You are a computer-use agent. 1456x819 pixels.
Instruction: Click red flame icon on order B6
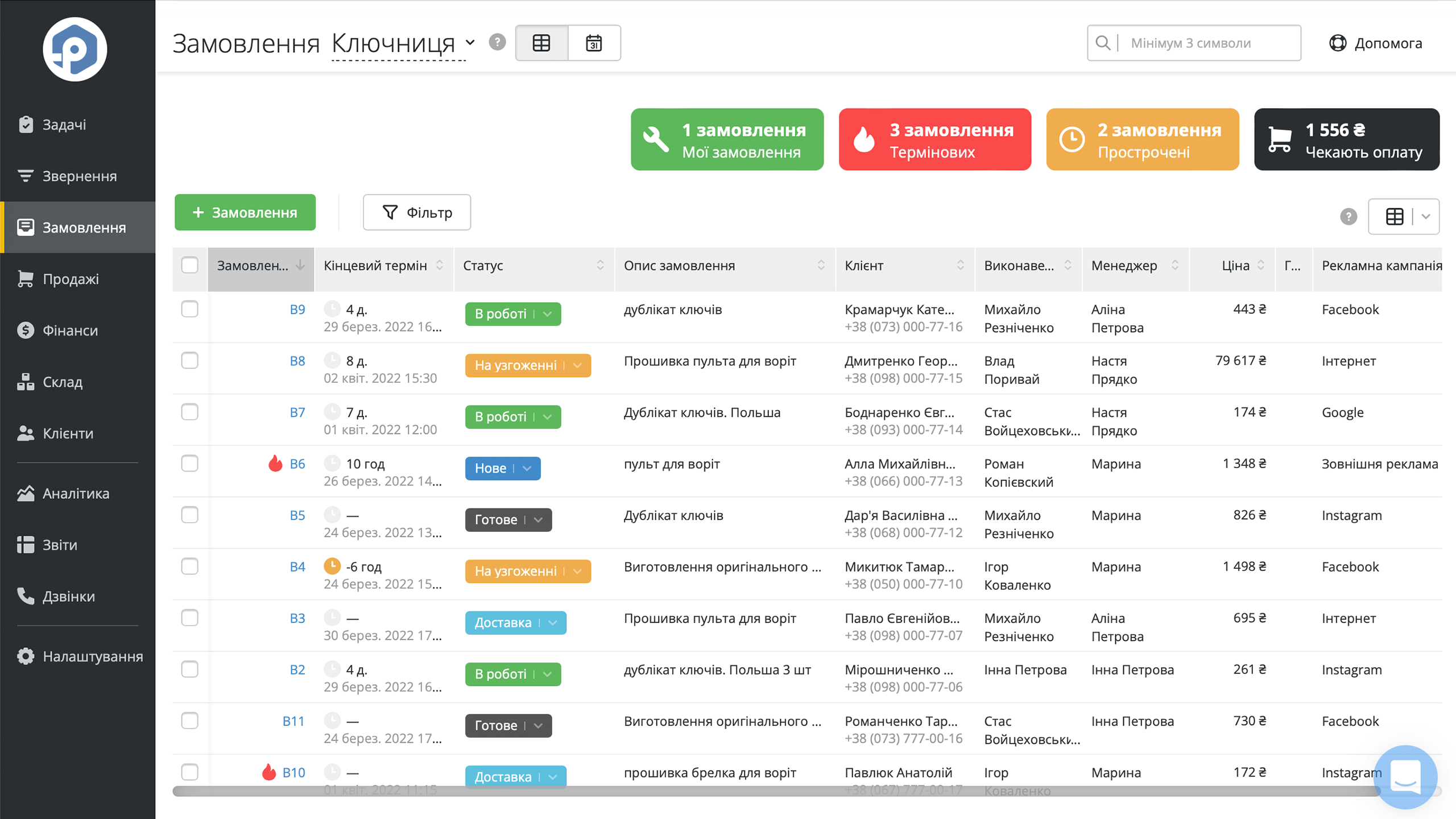pyautogui.click(x=275, y=464)
